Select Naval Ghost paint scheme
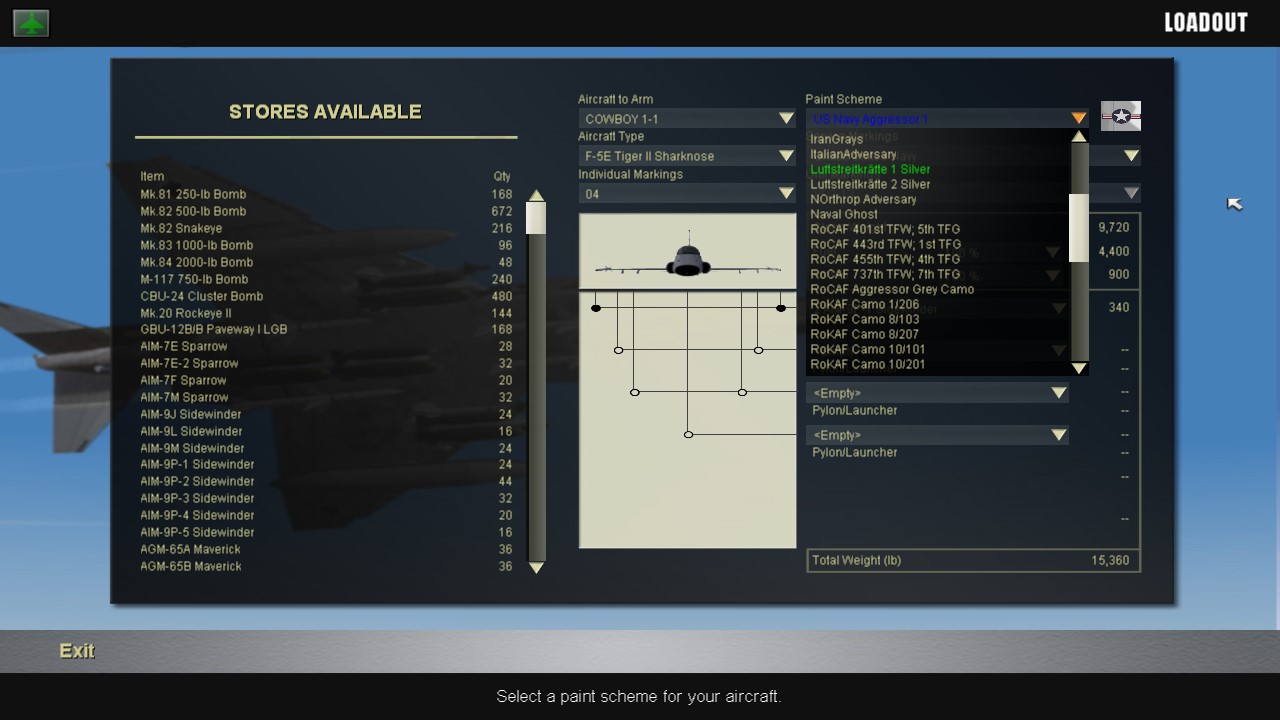 [844, 214]
